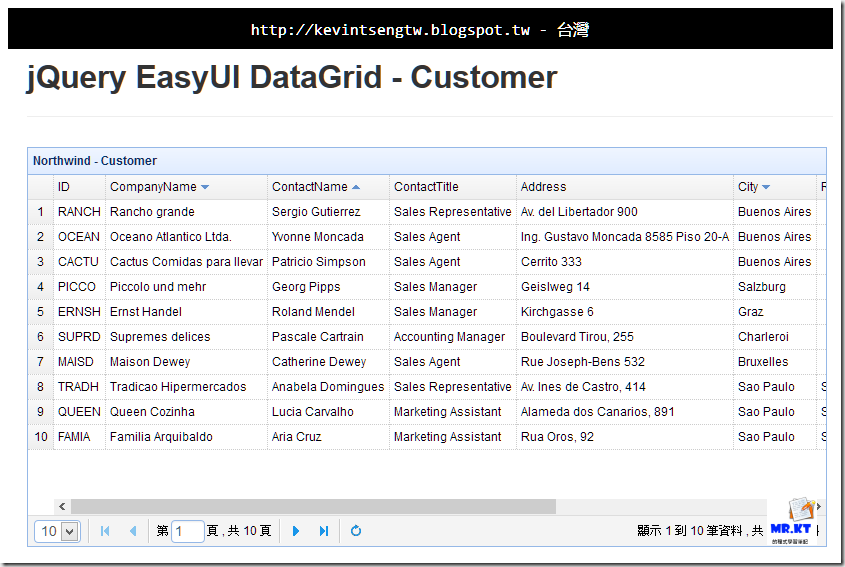Click Tradicao Hipermercados company cell

pyautogui.click(x=186, y=387)
